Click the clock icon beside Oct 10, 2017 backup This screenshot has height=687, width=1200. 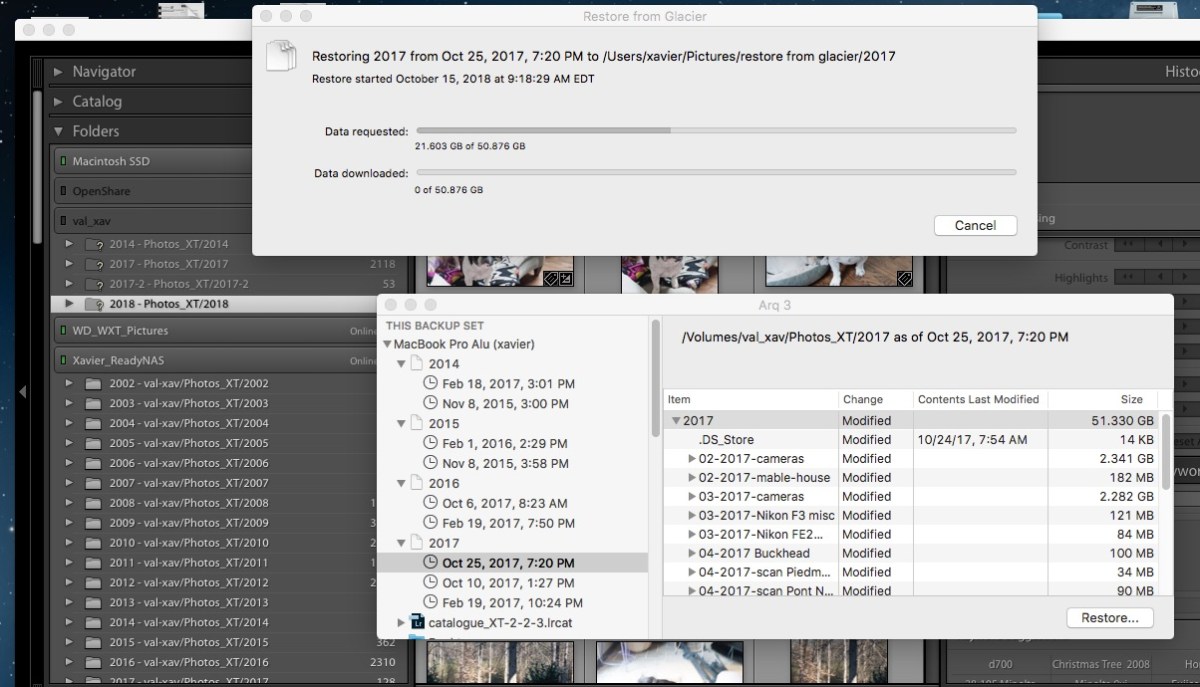click(x=431, y=582)
